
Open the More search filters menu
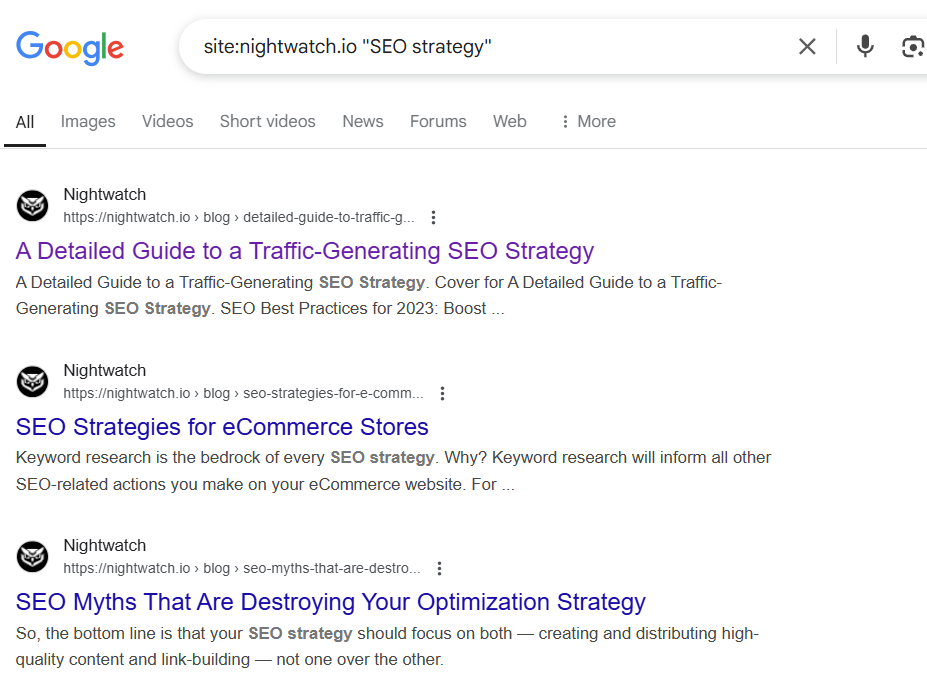(587, 121)
